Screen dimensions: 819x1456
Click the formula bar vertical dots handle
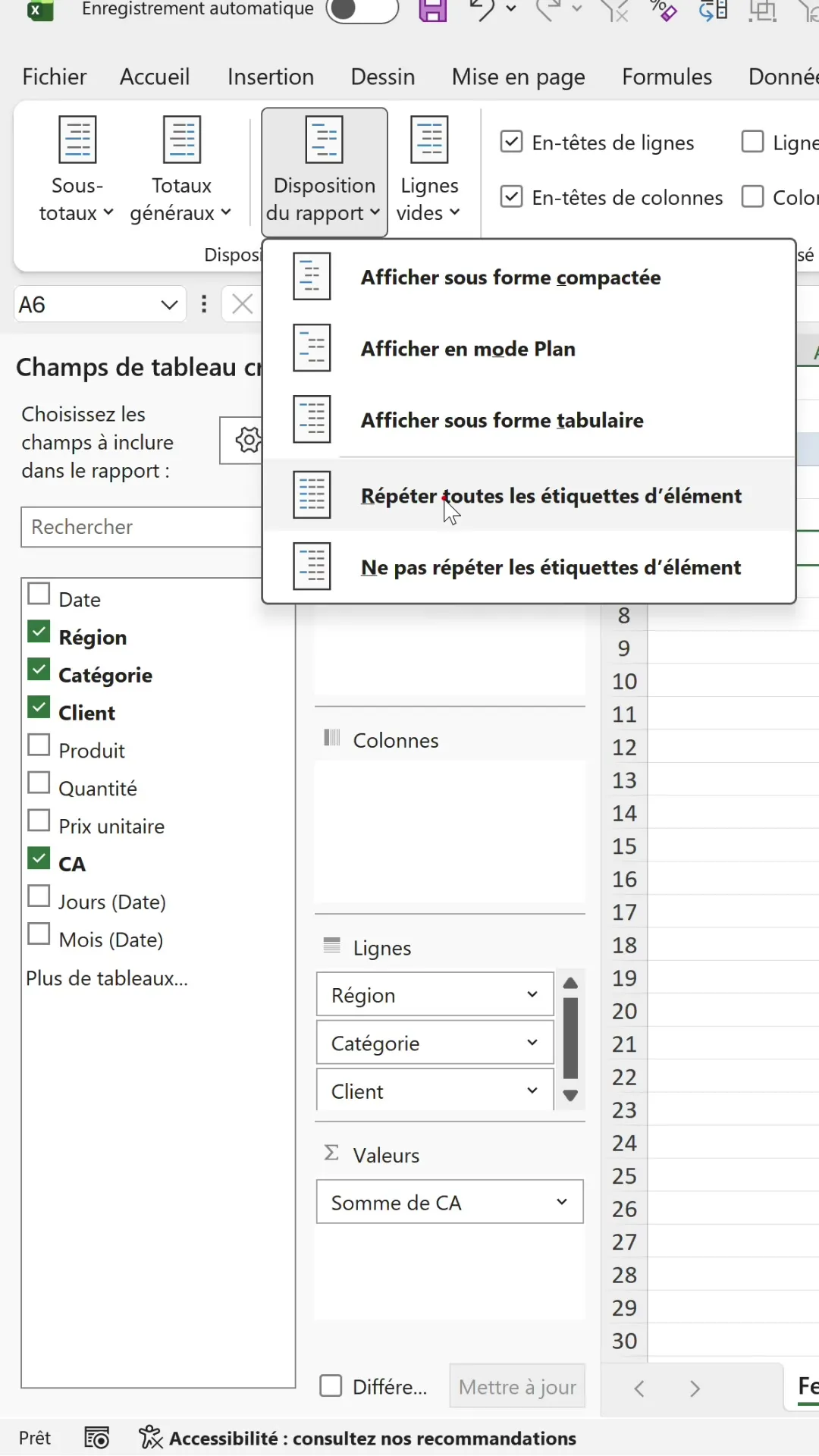click(x=203, y=304)
